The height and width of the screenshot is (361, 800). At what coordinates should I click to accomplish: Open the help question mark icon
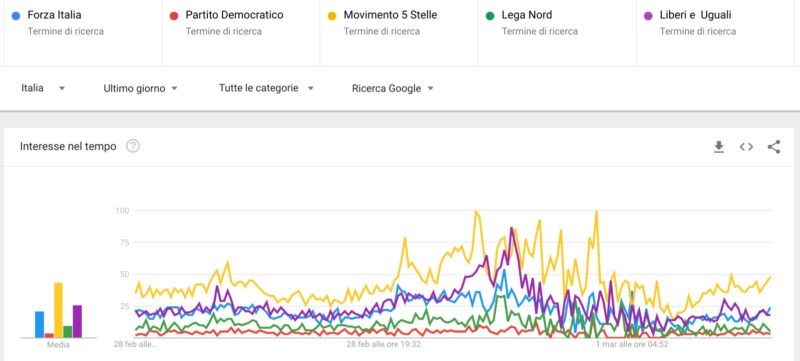coord(133,146)
